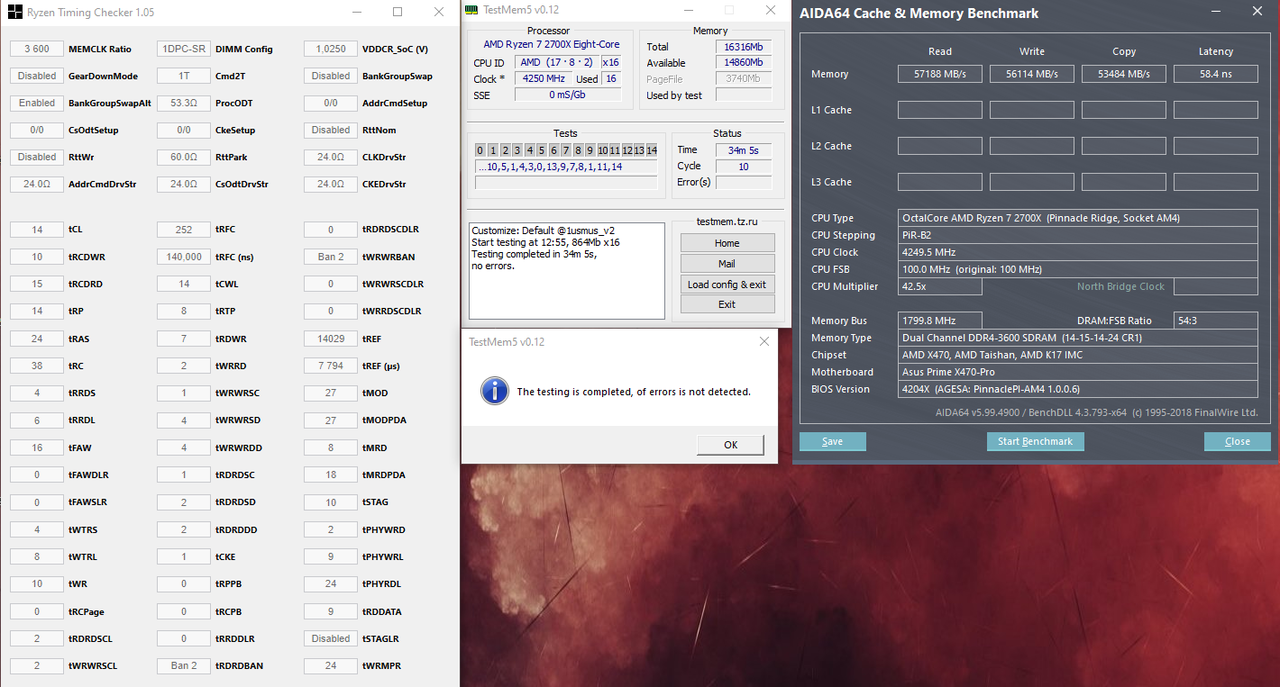The image size is (1280, 687).
Task: Click the VDDCR_SoC 1.0250 value
Action: (331, 49)
